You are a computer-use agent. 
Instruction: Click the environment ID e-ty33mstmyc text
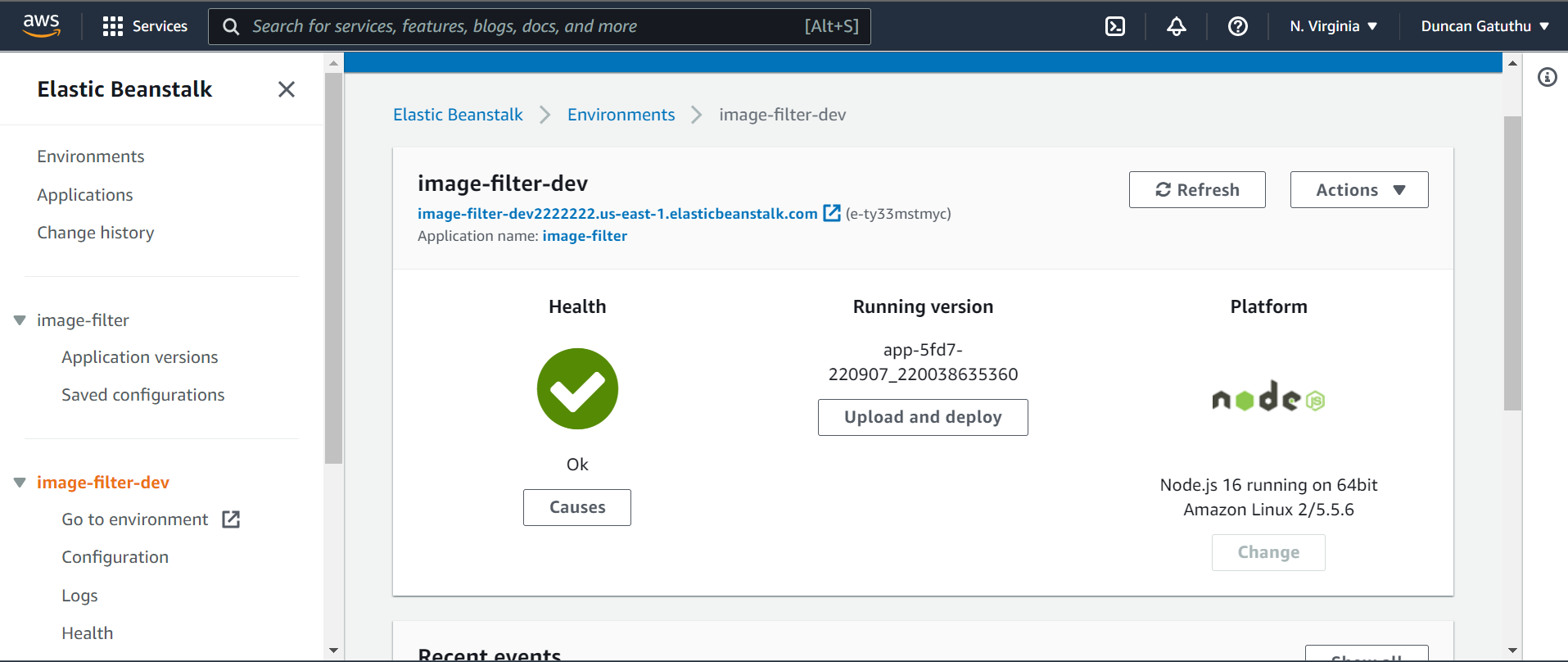898,214
